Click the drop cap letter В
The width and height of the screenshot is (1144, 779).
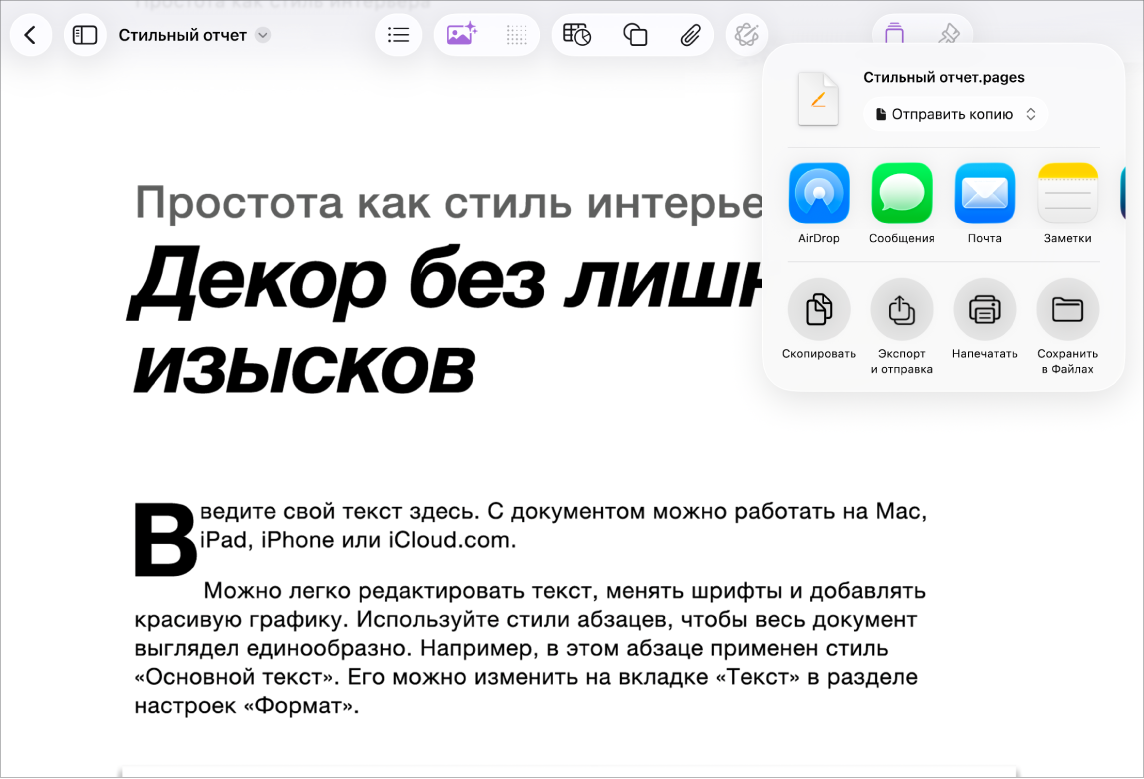[166, 540]
